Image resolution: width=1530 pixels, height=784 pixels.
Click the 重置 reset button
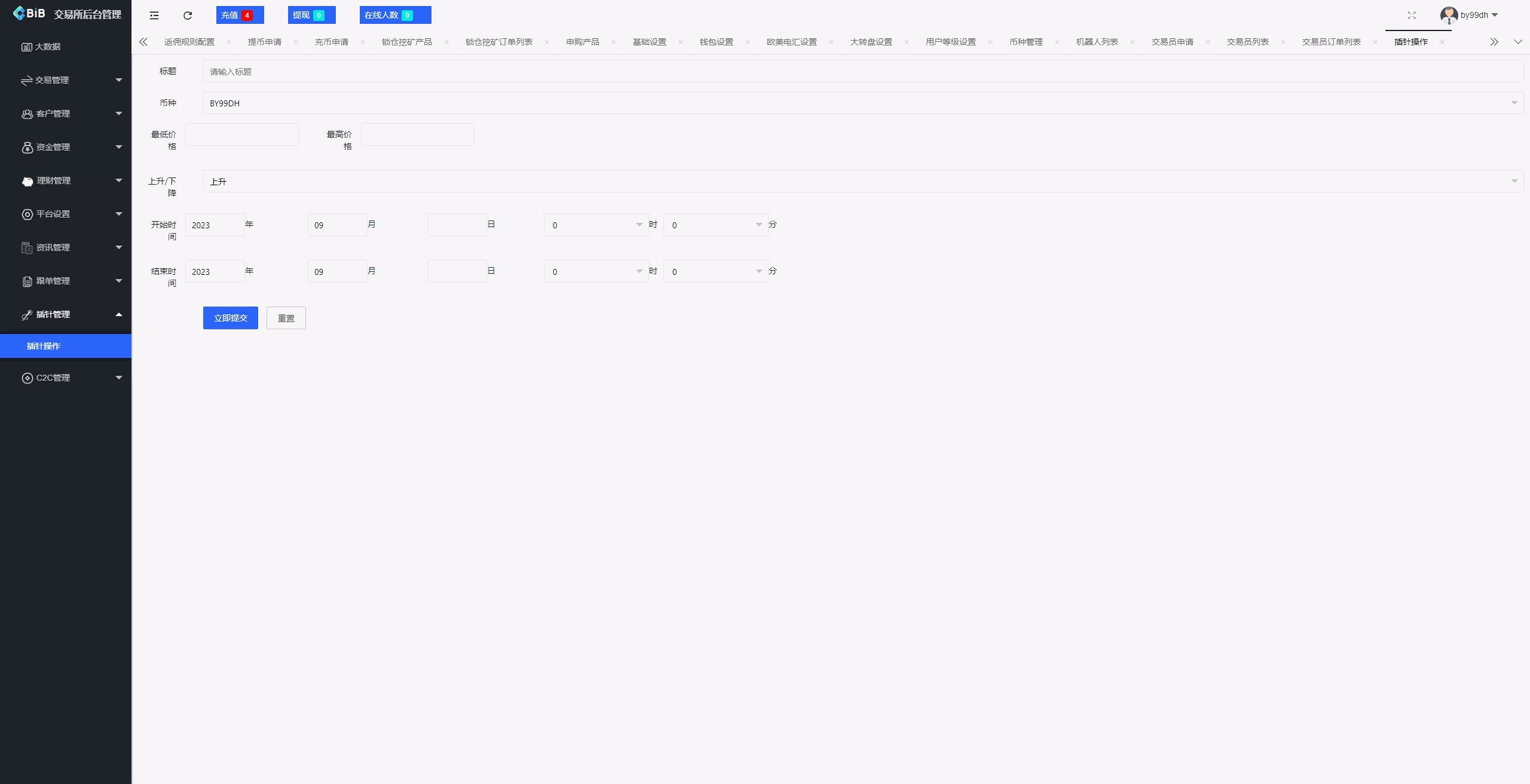[286, 317]
